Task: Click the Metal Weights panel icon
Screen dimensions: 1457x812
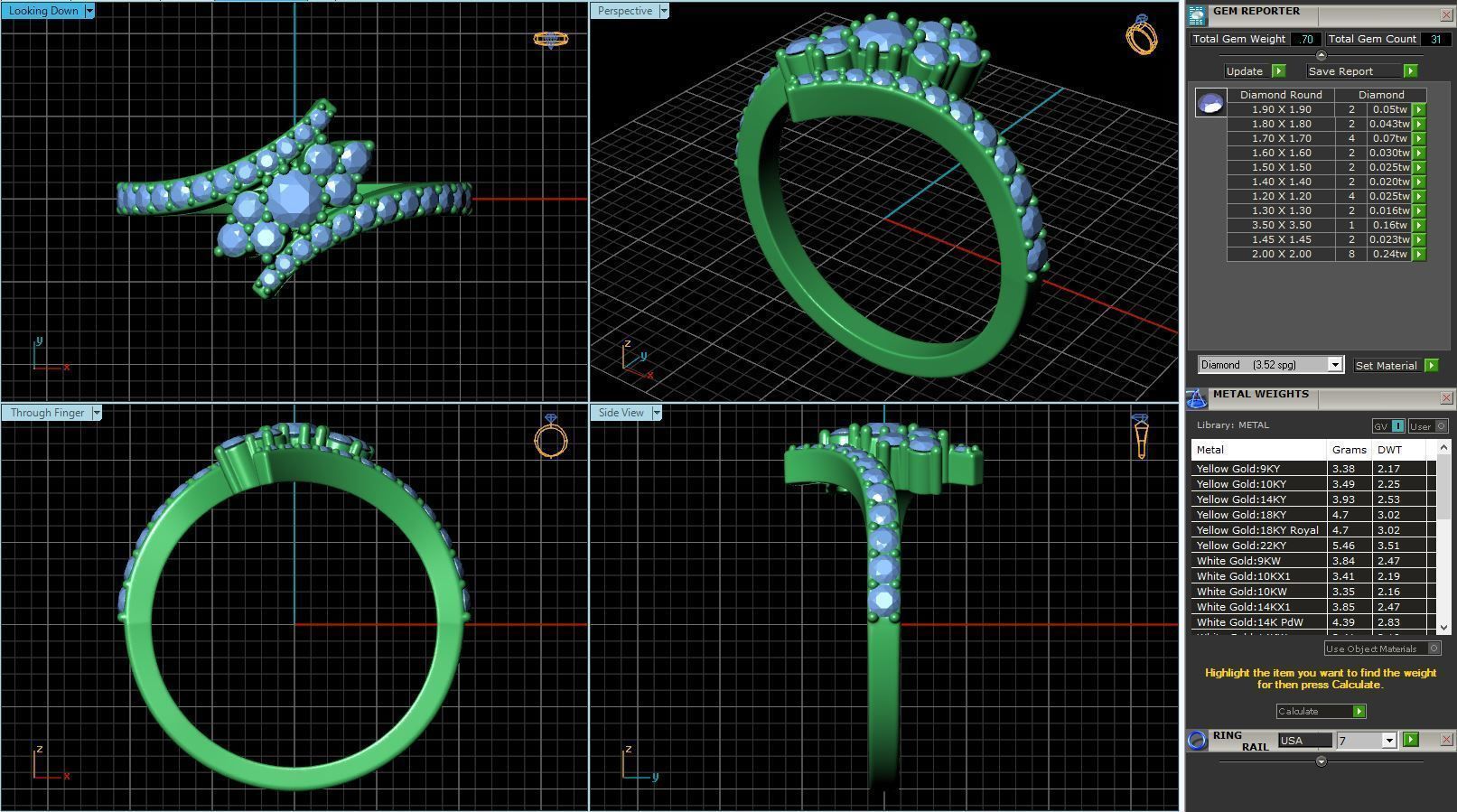Action: pyautogui.click(x=1197, y=399)
